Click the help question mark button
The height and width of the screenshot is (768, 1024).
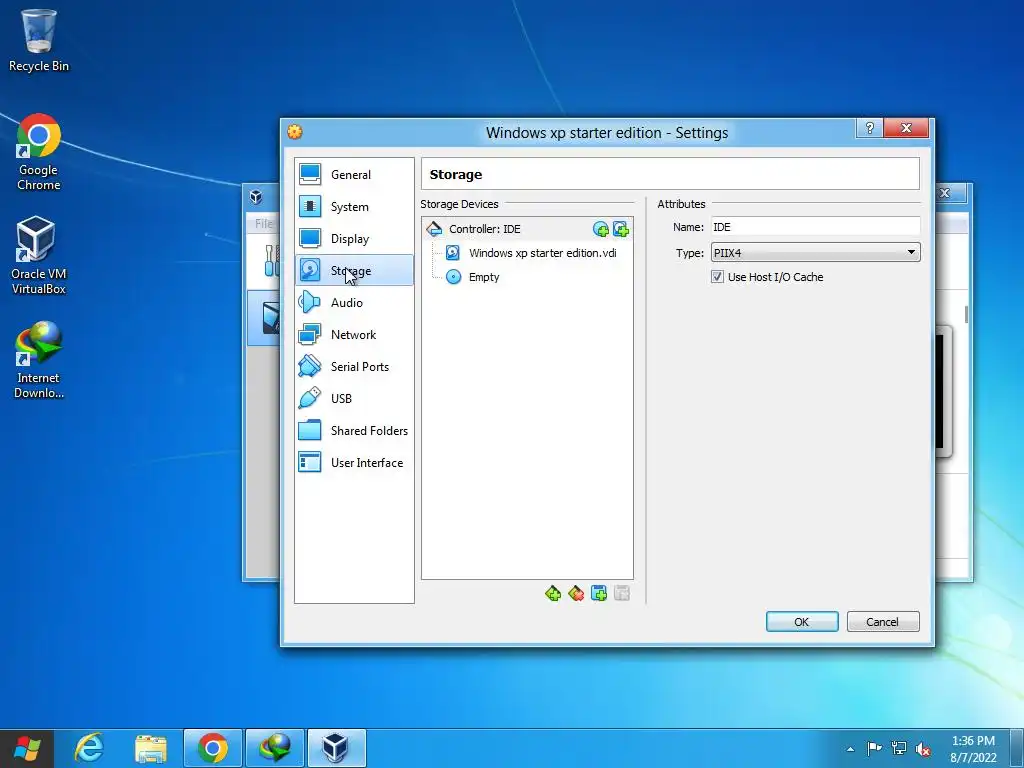pos(869,128)
